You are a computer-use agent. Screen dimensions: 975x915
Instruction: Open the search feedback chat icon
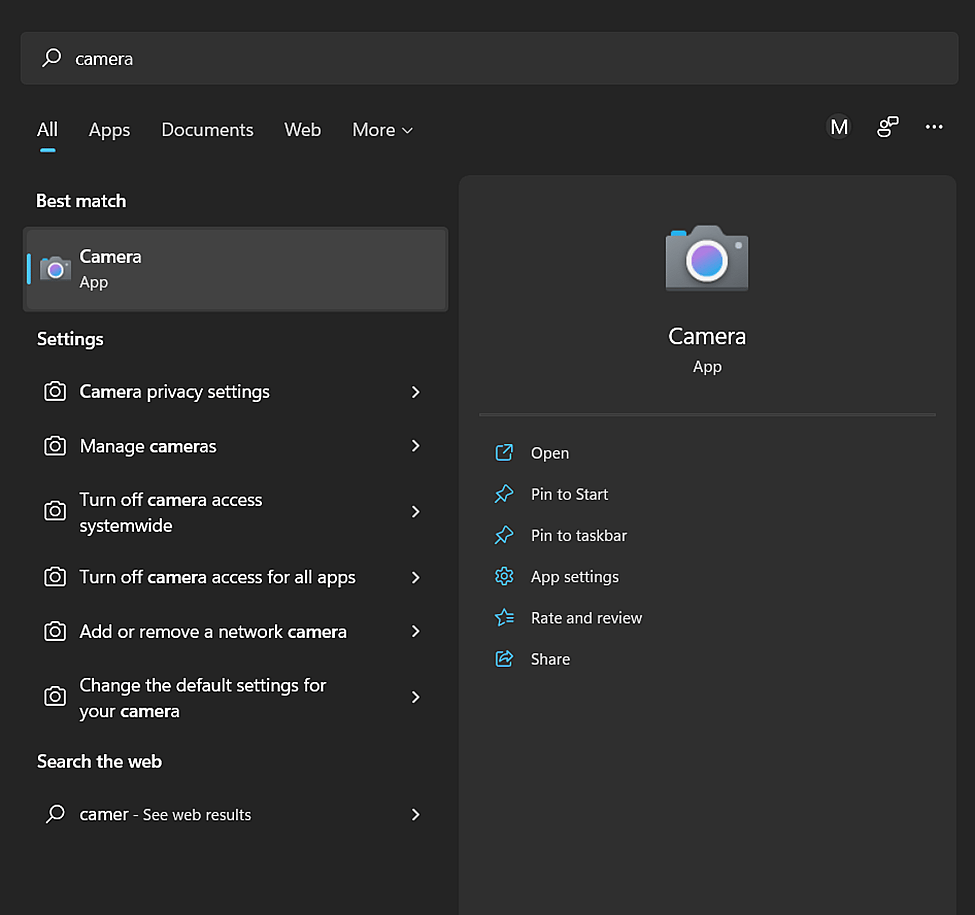point(887,127)
